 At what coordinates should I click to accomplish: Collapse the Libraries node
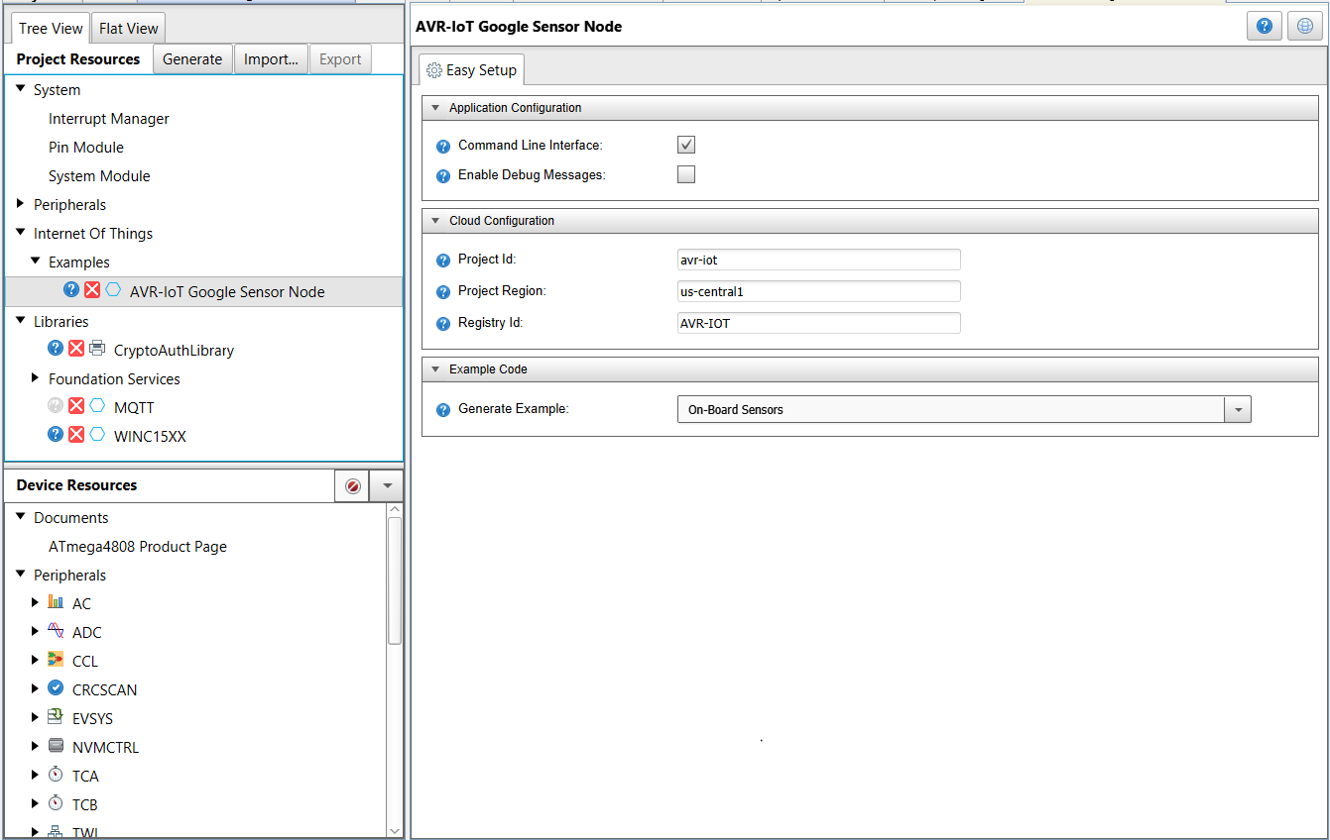pyautogui.click(x=21, y=321)
